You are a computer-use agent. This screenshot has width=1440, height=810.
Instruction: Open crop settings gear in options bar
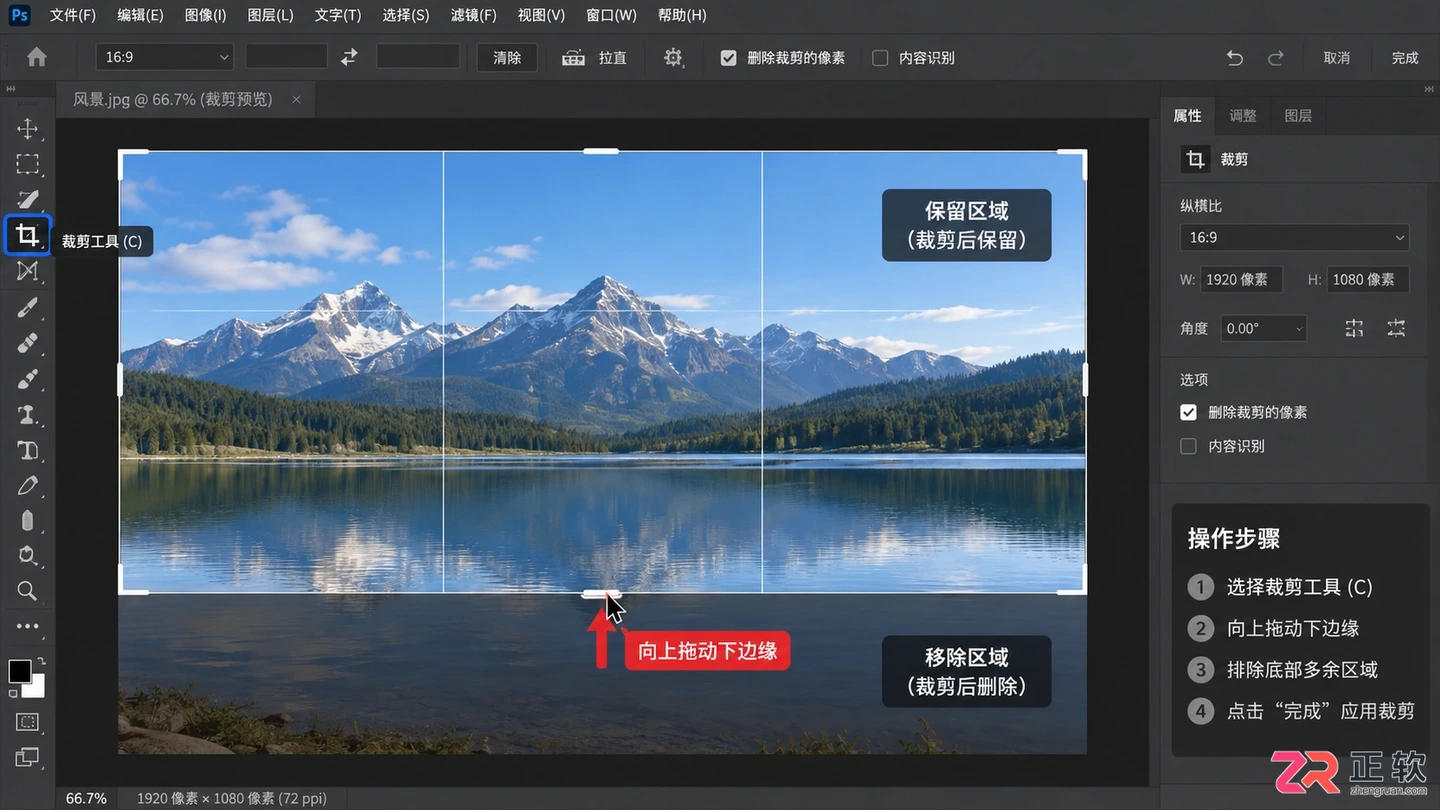click(x=674, y=58)
